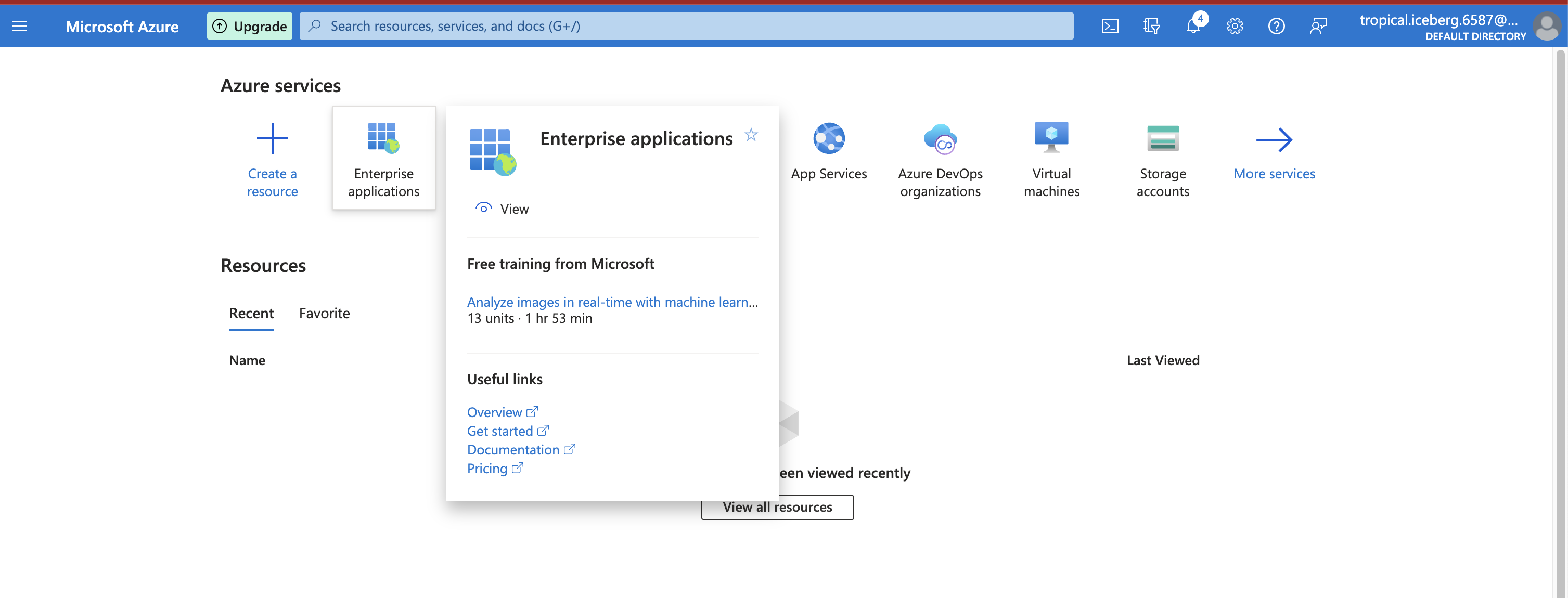Screen dimensions: 1568x598
Task: Open the Overview useful link
Action: point(502,412)
